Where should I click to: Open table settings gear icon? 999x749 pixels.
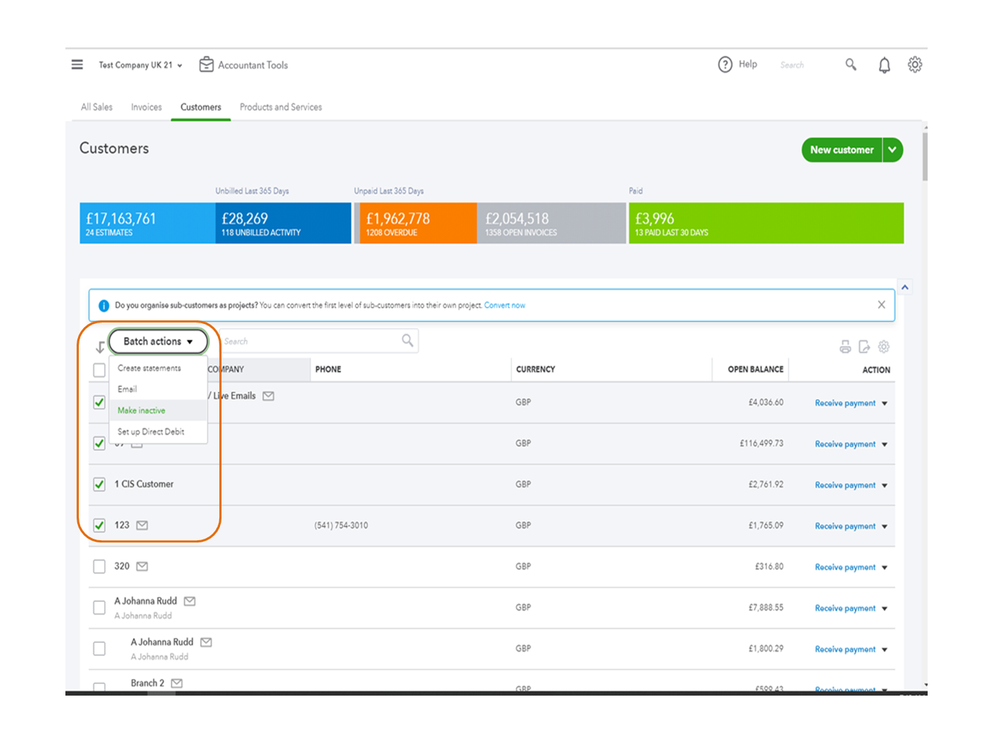(884, 346)
